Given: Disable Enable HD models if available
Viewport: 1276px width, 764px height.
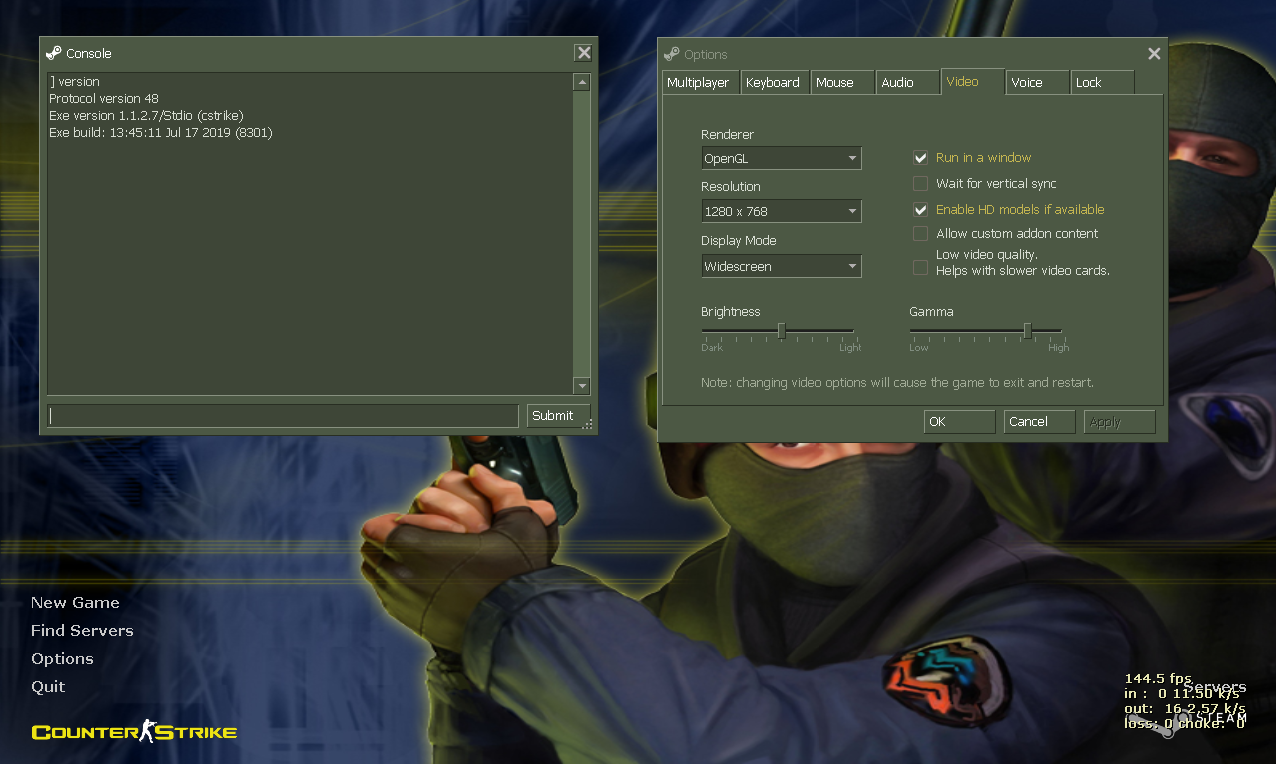Looking at the screenshot, I should (x=921, y=209).
